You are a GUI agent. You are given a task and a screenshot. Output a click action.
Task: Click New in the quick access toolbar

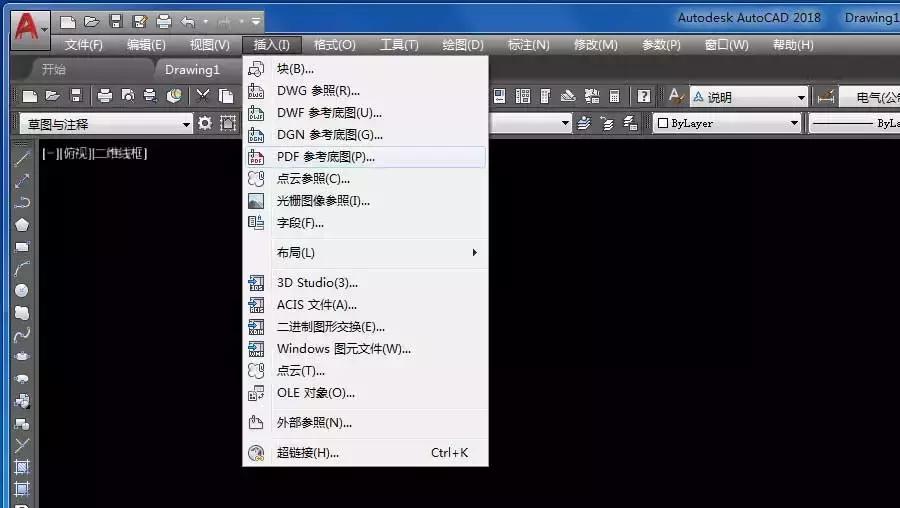pyautogui.click(x=68, y=22)
